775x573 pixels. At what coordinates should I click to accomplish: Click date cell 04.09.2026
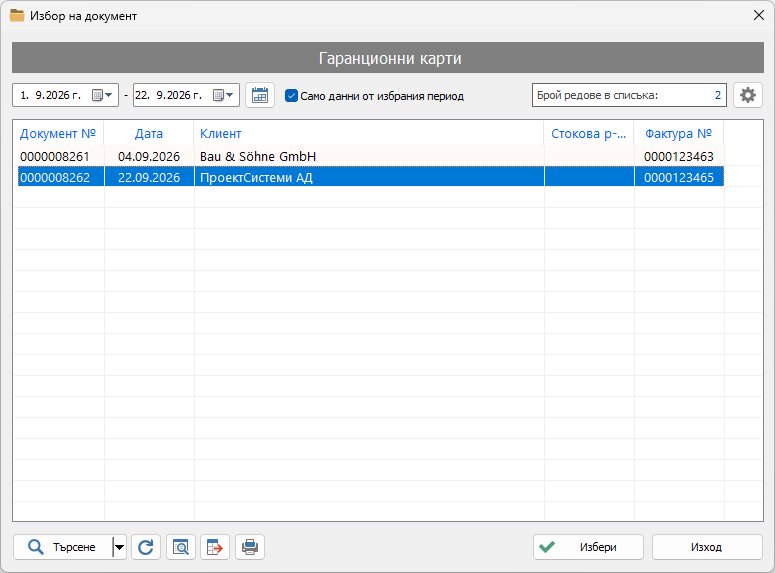[x=149, y=156]
